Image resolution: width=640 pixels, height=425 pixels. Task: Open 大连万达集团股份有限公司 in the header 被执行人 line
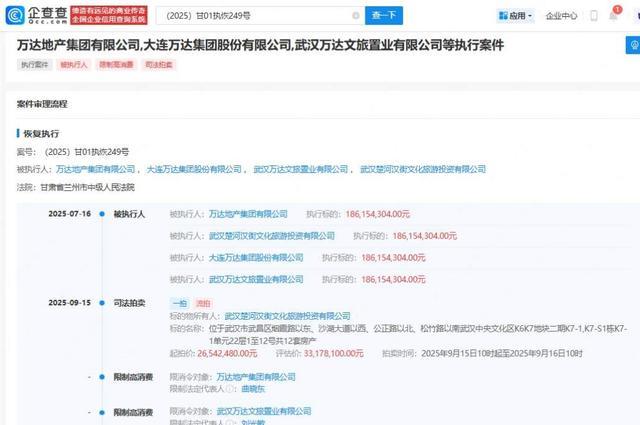click(x=194, y=169)
